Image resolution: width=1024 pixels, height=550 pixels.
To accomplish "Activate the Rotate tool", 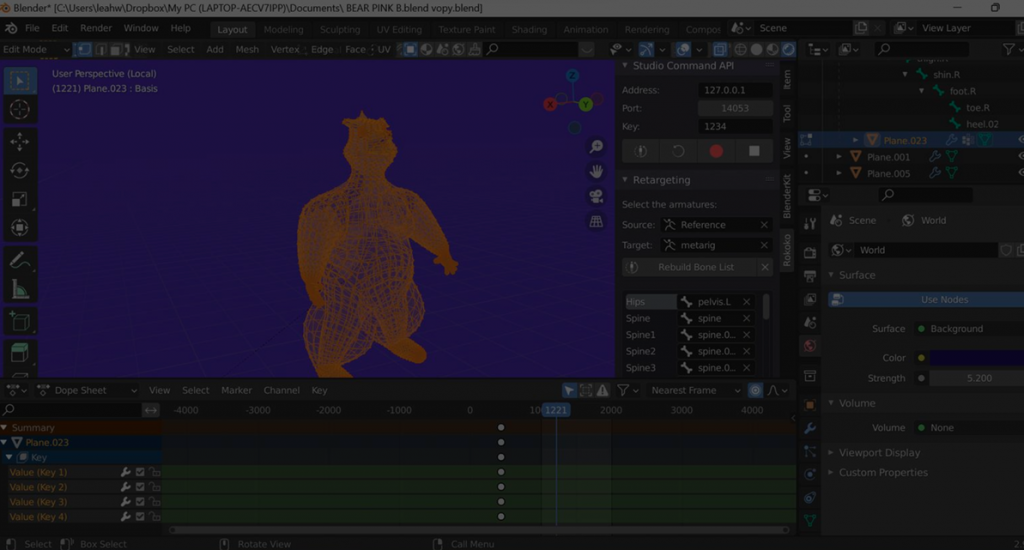I will tap(20, 170).
